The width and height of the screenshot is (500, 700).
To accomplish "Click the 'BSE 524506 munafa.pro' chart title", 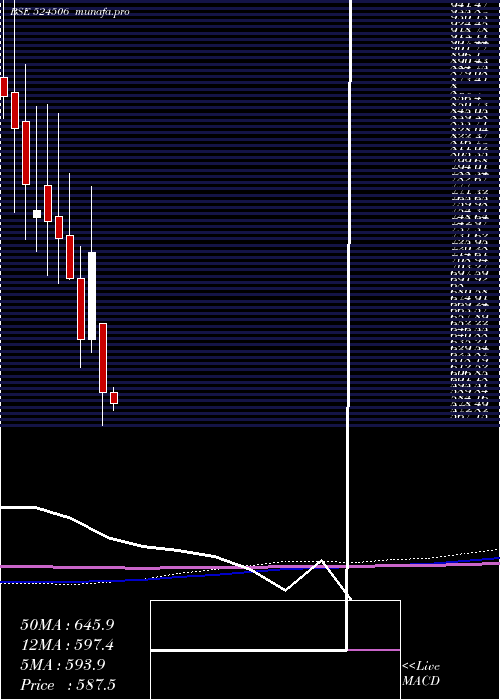I will 70,12.
